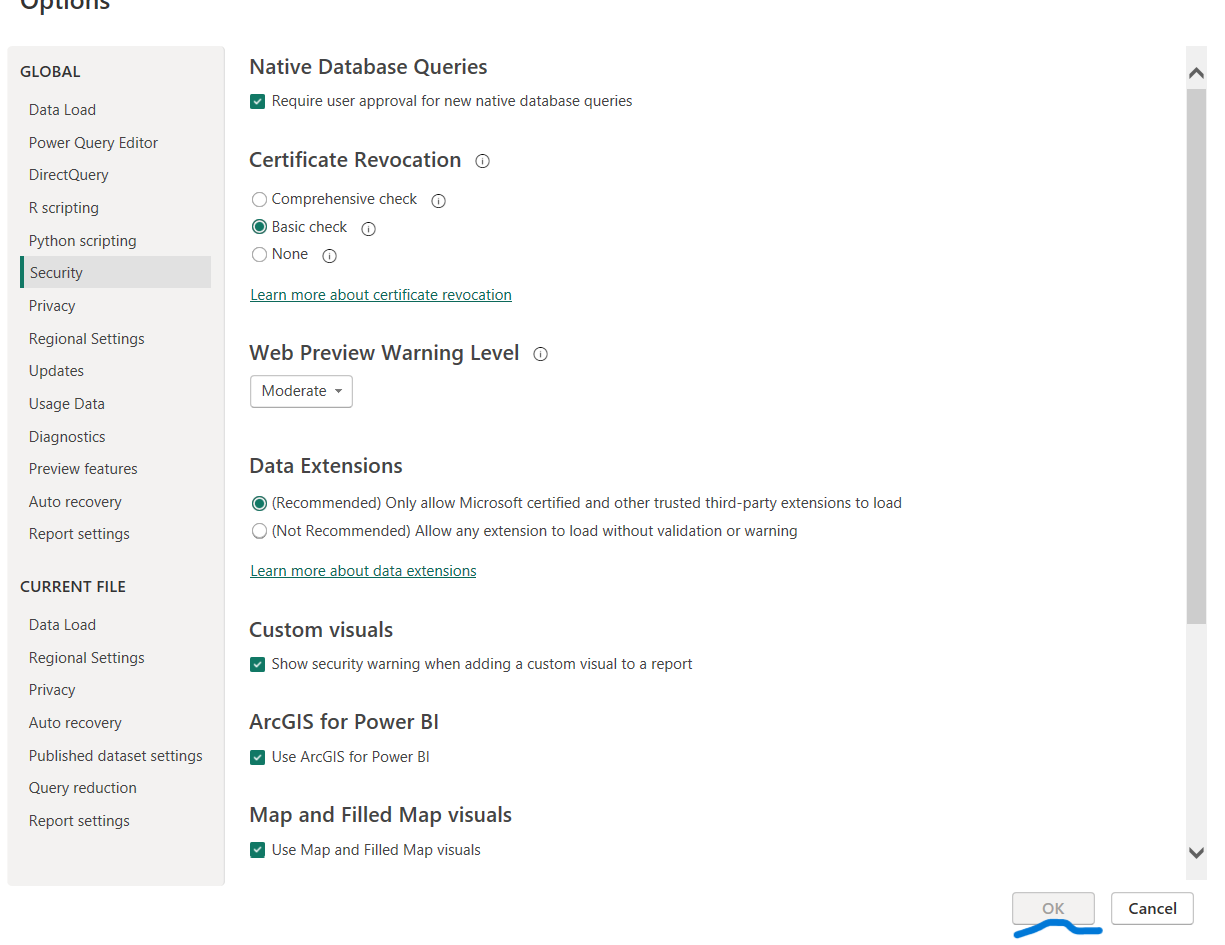Choose Recommended Microsoft certified extensions option
The width and height of the screenshot is (1225, 945).
tap(259, 503)
